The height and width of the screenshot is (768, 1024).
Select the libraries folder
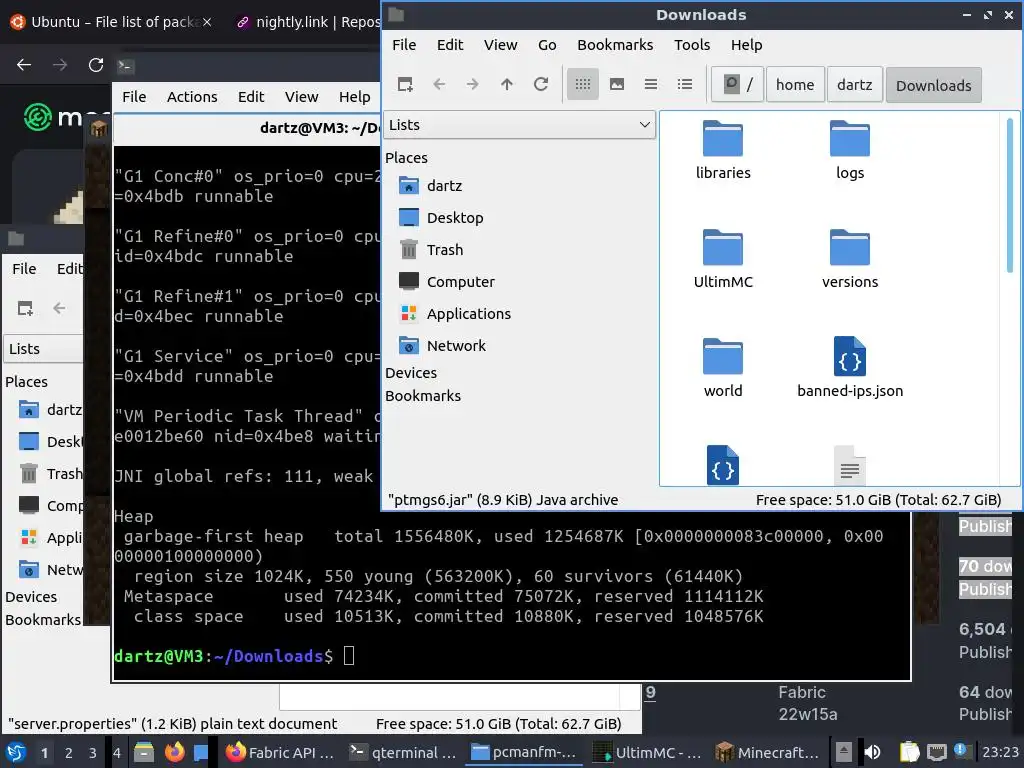pyautogui.click(x=723, y=151)
